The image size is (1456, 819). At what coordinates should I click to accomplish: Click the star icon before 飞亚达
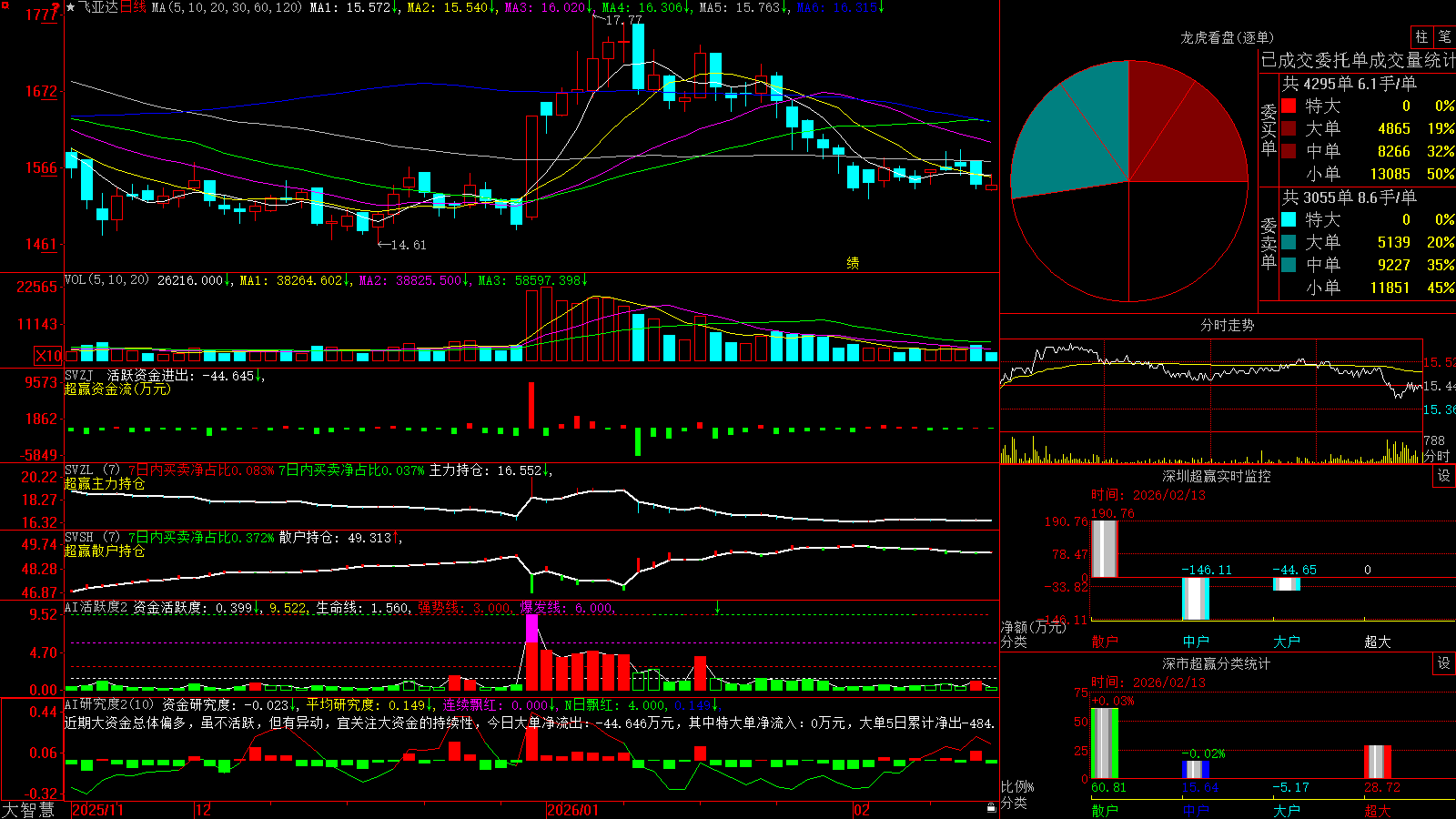point(70,7)
